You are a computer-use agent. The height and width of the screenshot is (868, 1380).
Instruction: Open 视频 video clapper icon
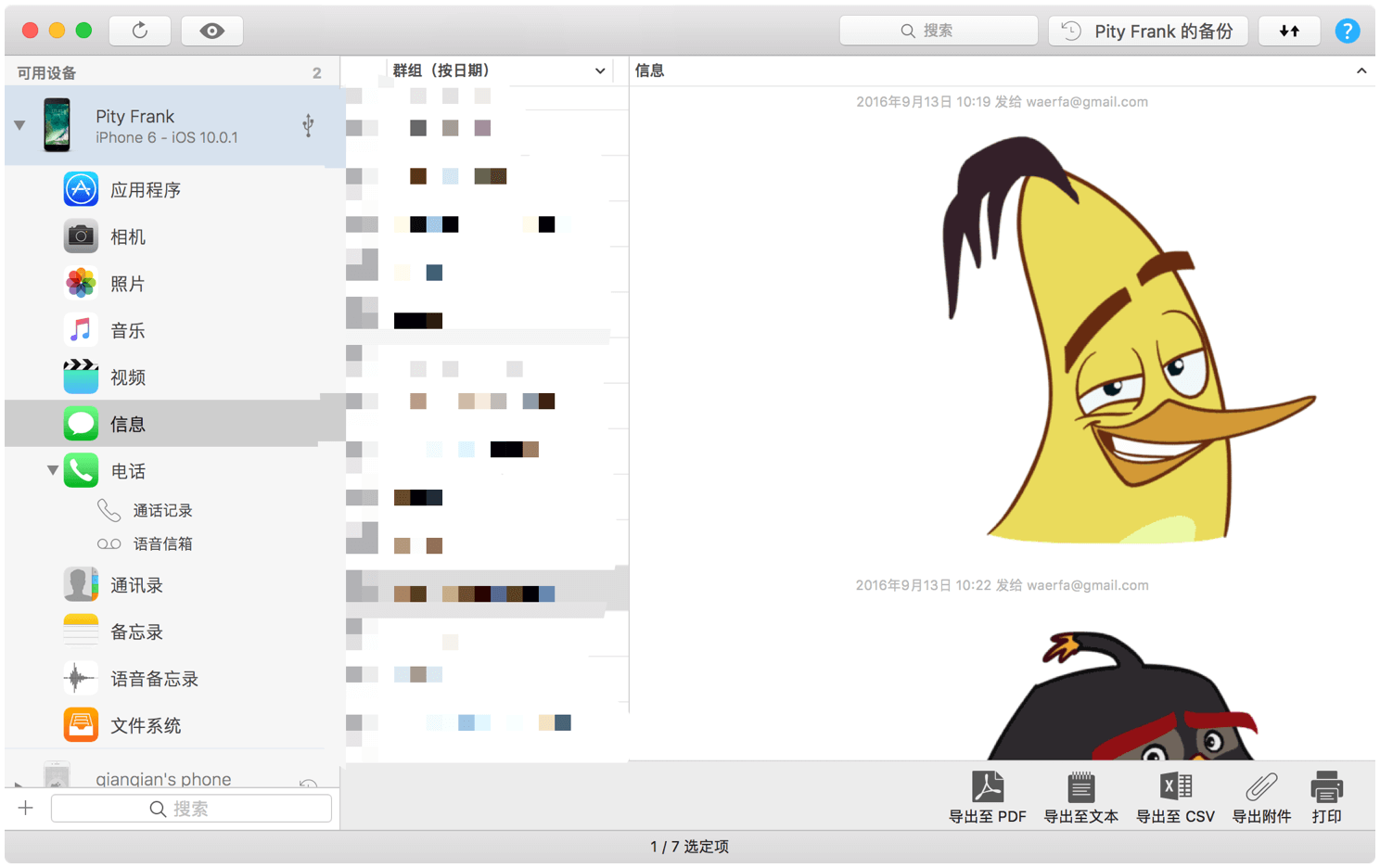[81, 377]
